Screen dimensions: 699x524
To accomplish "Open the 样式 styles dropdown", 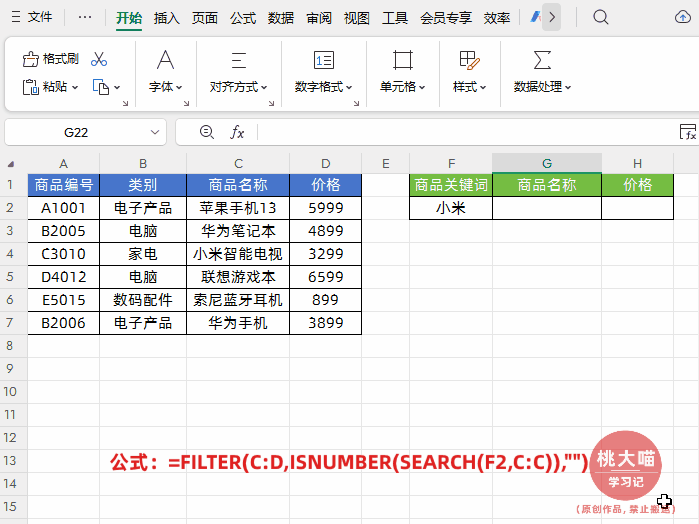I will pyautogui.click(x=469, y=71).
